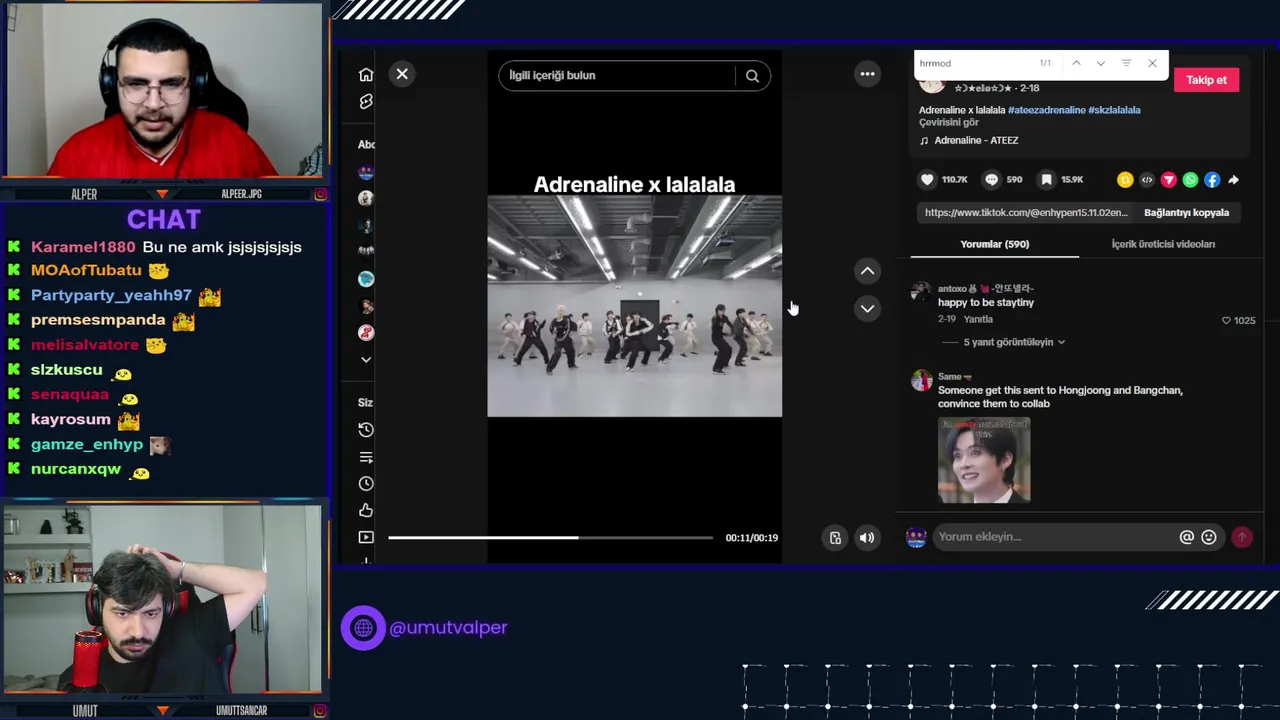Screen dimensions: 1280x720
Task: Open Watch later clock icon in sidebar
Action: (x=366, y=484)
